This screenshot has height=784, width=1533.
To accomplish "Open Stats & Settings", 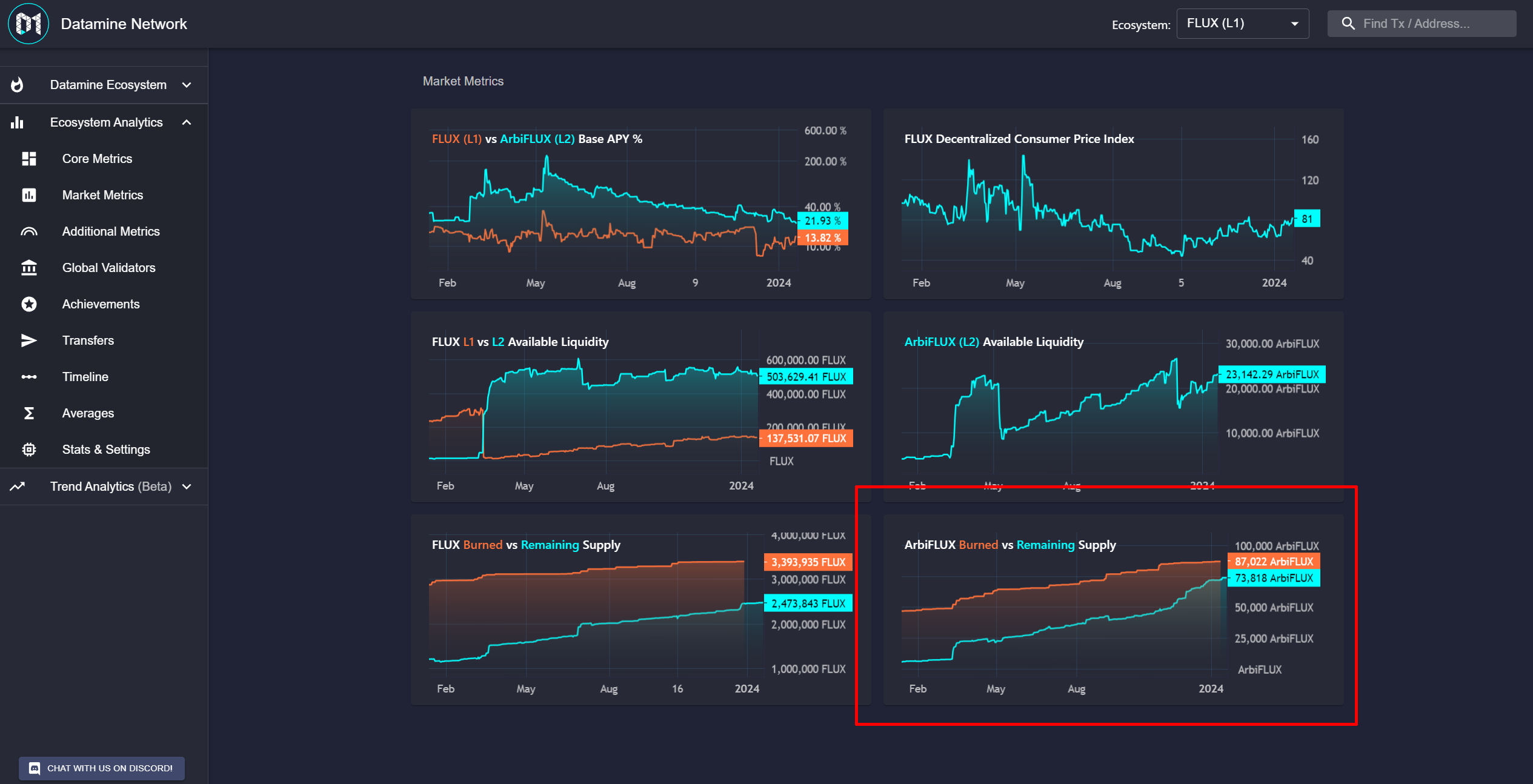I will [x=104, y=450].
